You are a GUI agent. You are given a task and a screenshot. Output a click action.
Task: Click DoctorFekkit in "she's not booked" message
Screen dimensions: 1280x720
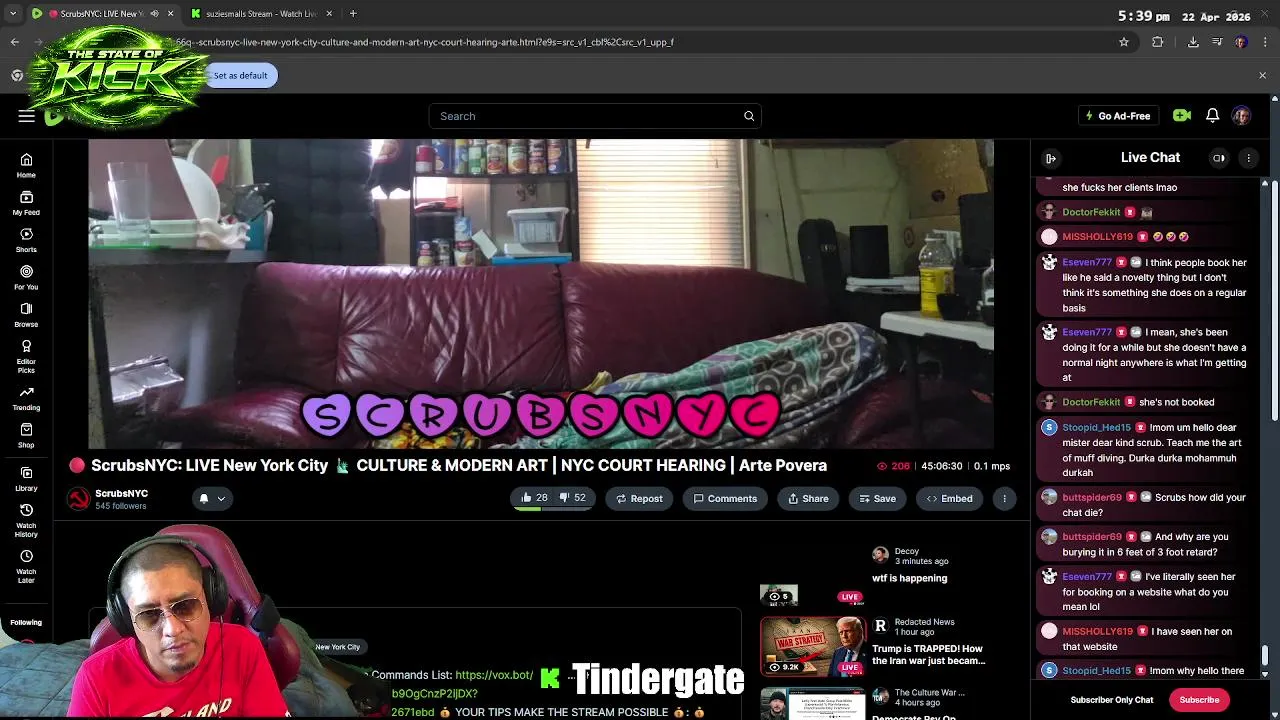click(x=1091, y=402)
